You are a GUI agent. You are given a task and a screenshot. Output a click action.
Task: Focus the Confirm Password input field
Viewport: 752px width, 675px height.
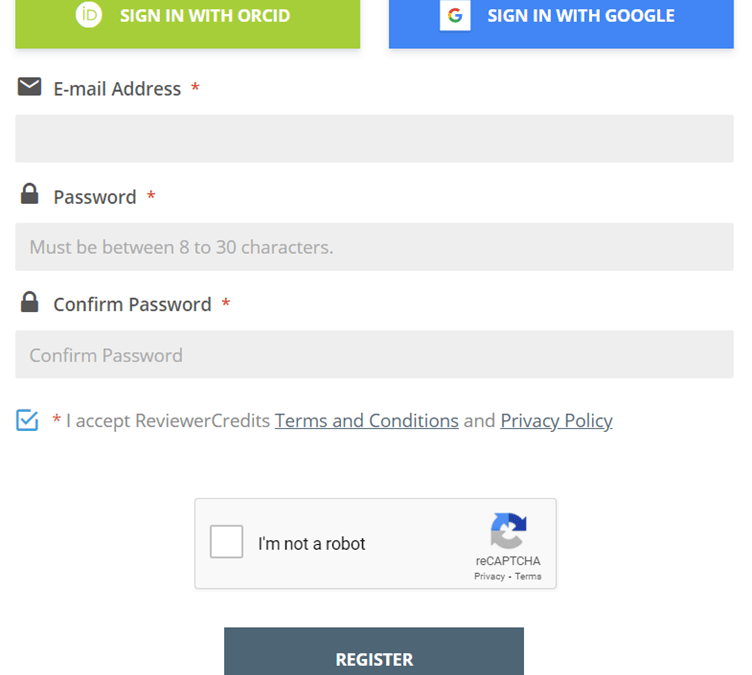[374, 355]
